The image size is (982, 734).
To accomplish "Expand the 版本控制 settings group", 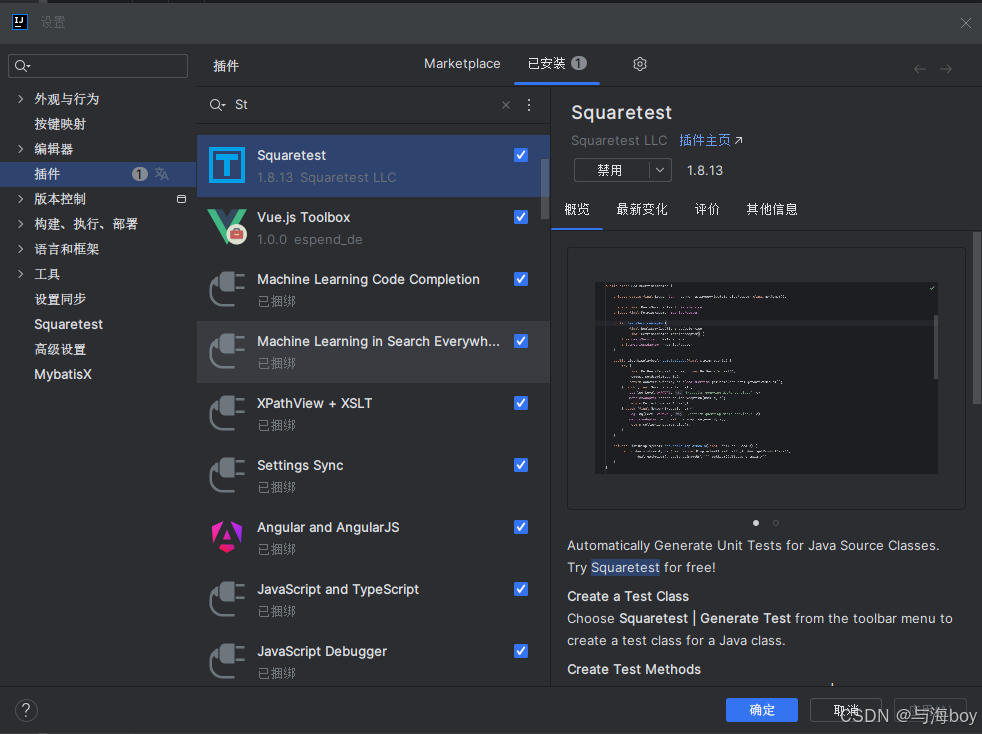I will tap(21, 199).
